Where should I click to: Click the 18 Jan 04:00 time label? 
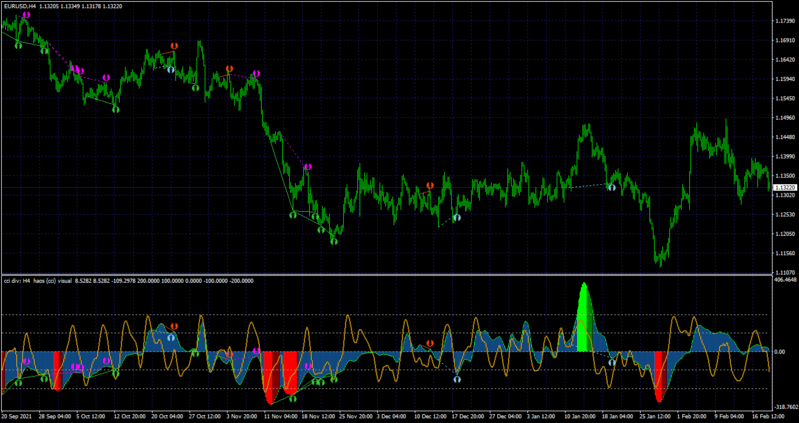tap(617, 416)
